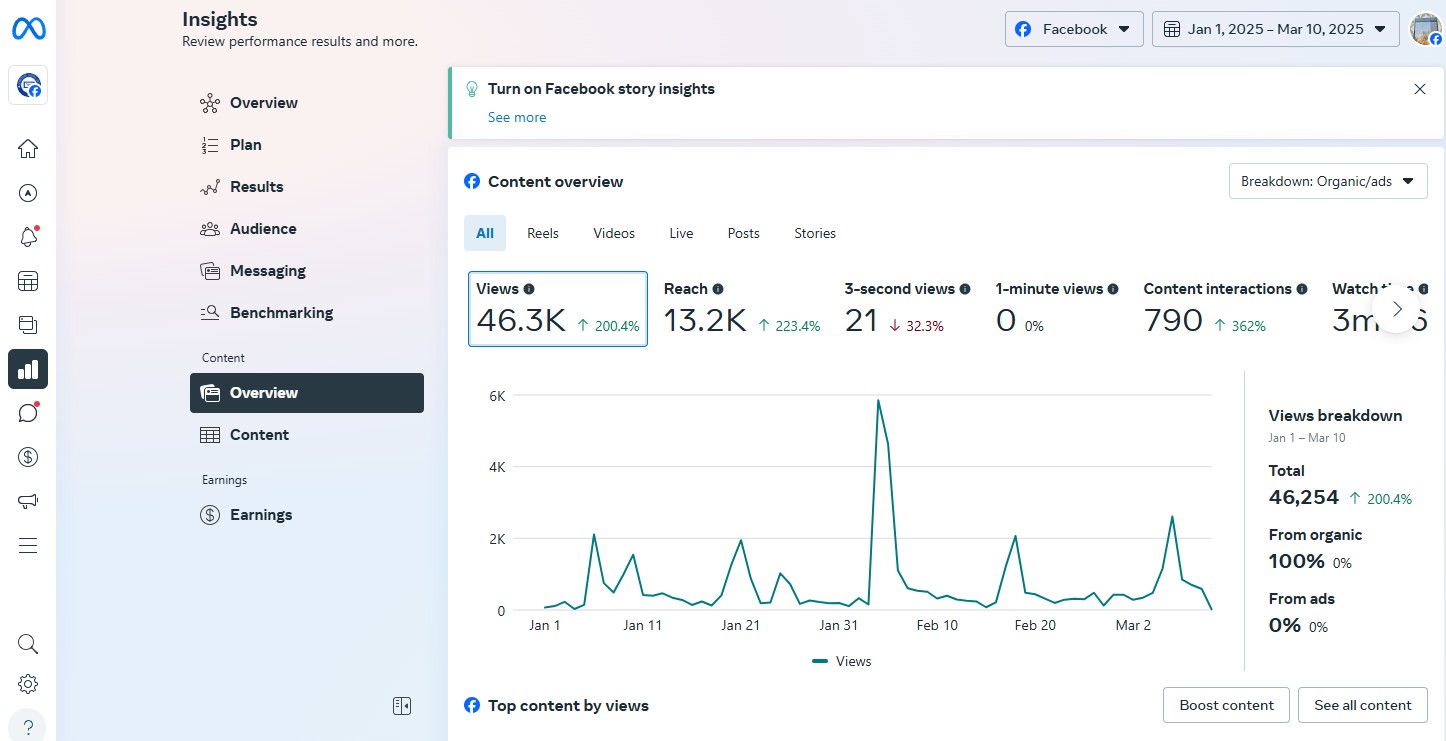The width and height of the screenshot is (1446, 741).
Task: Click the Help question mark icon
Action: 28,727
